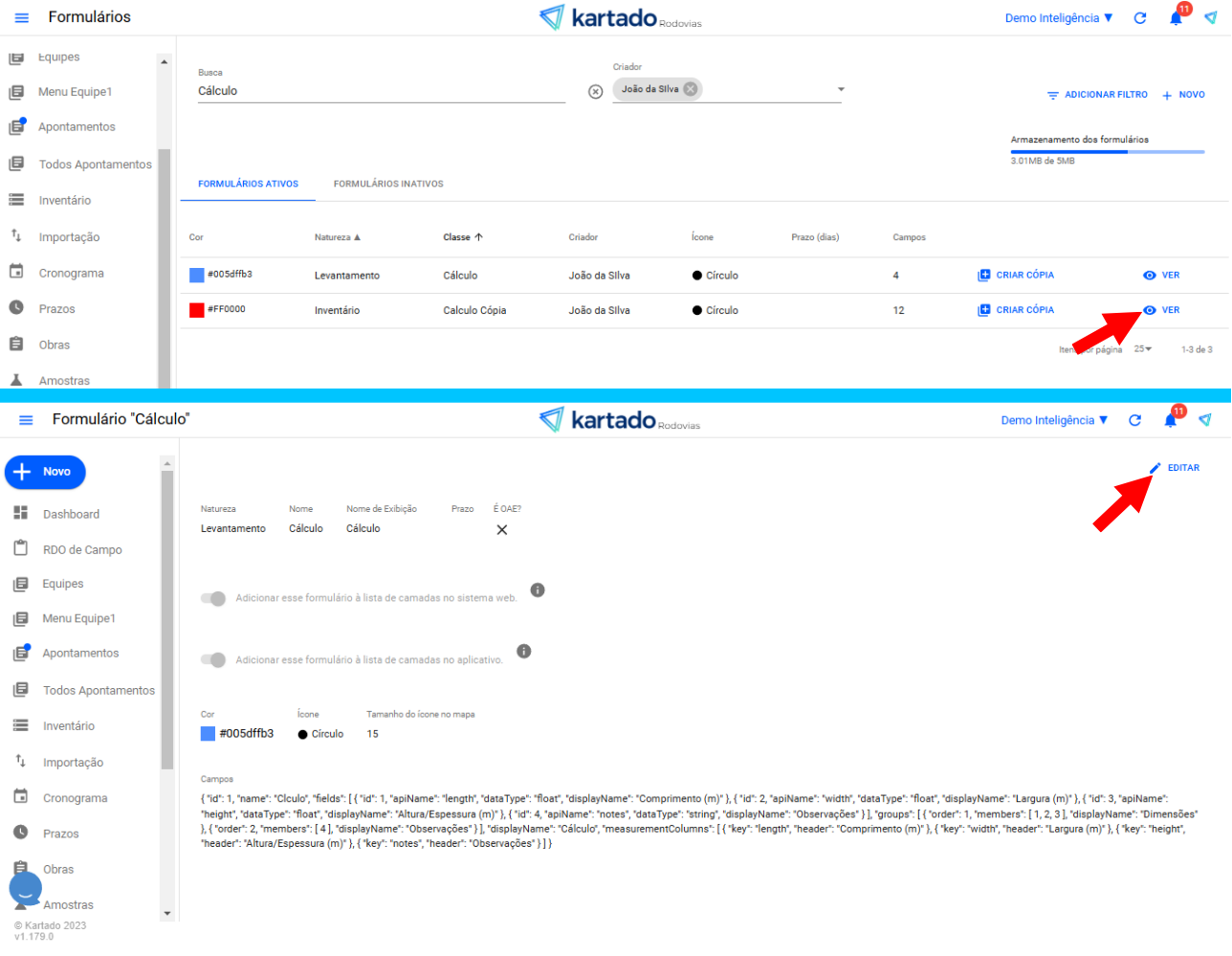Click the refresh icon in lower header

[x=1134, y=420]
